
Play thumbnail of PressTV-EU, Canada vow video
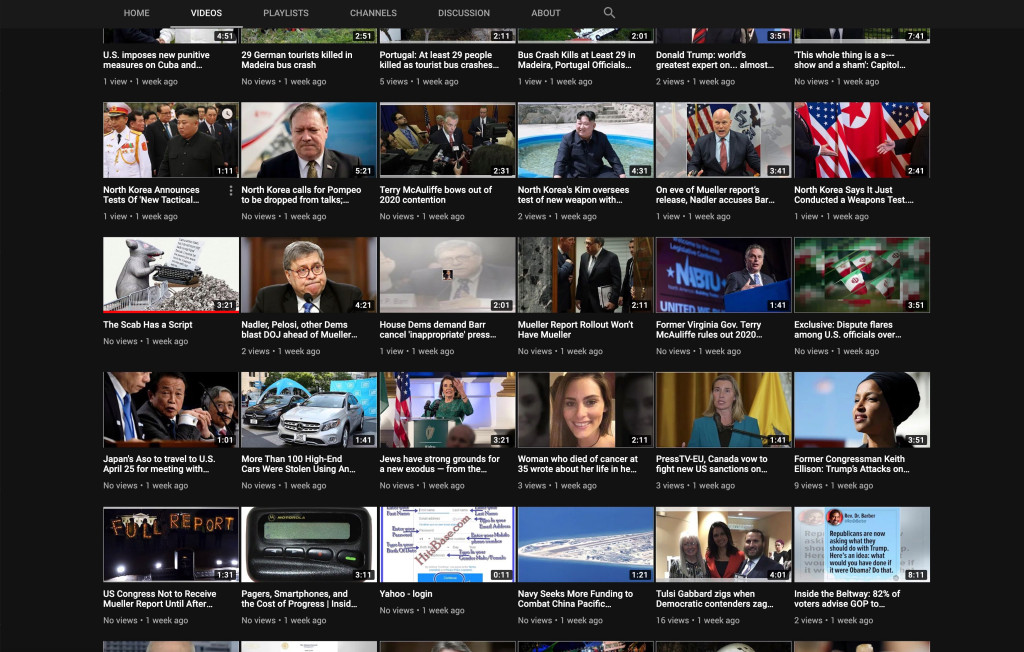pyautogui.click(x=724, y=410)
